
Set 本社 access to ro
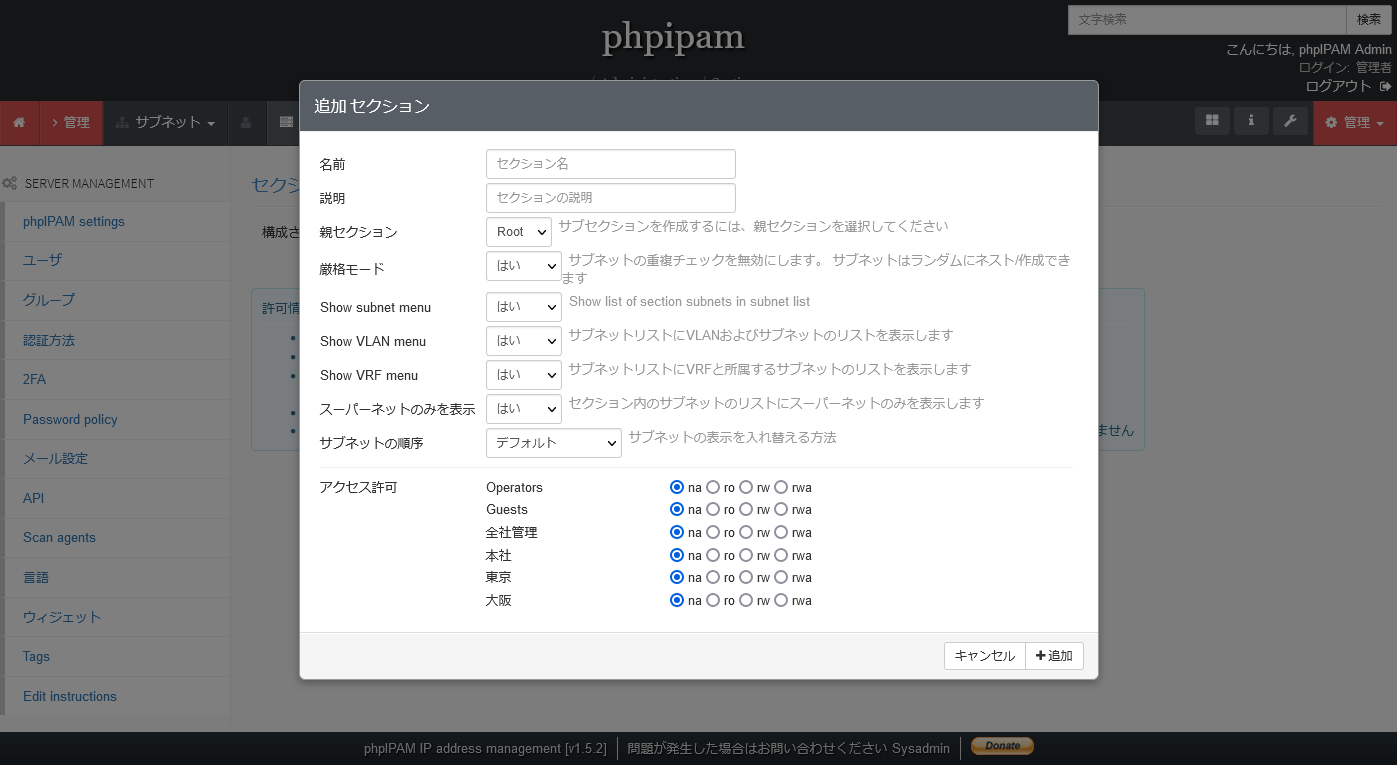point(713,555)
